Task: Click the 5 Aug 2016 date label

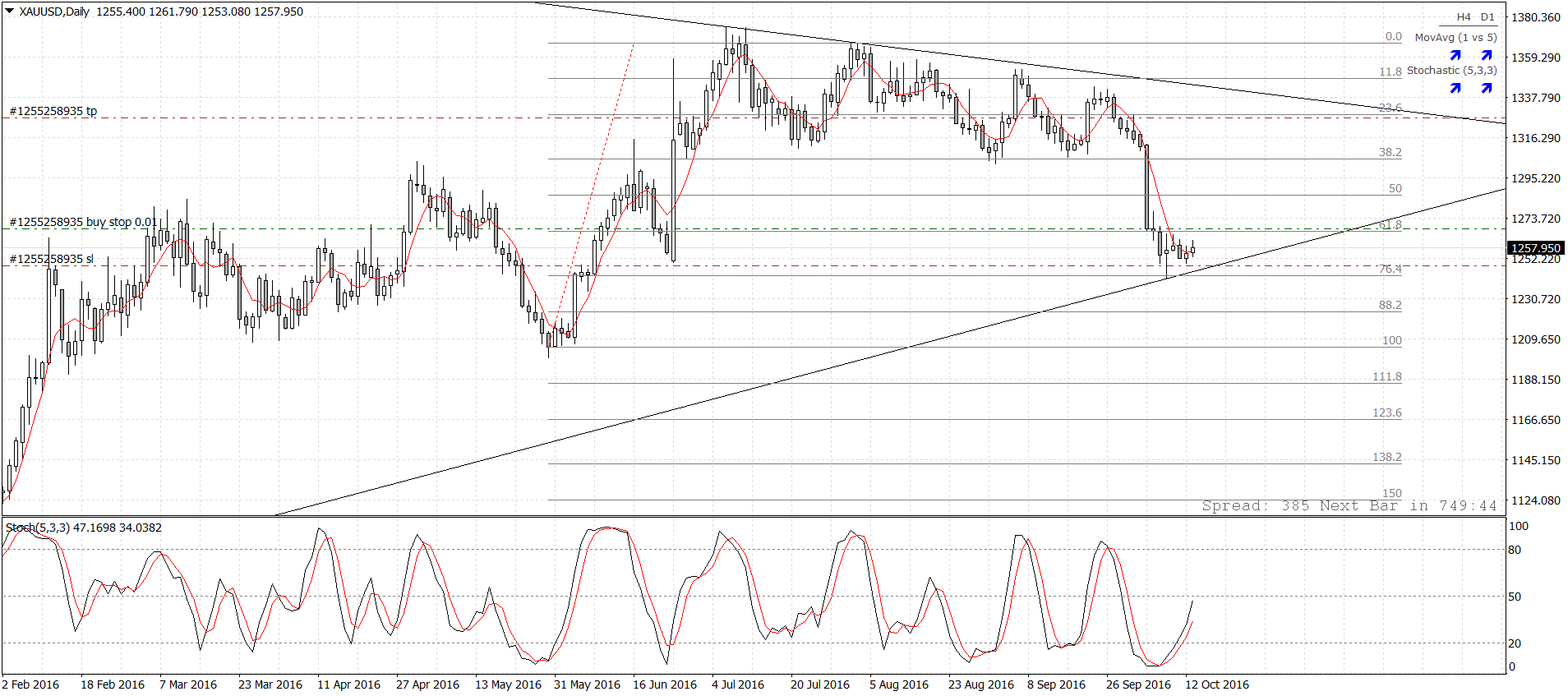Action: pyautogui.click(x=899, y=684)
